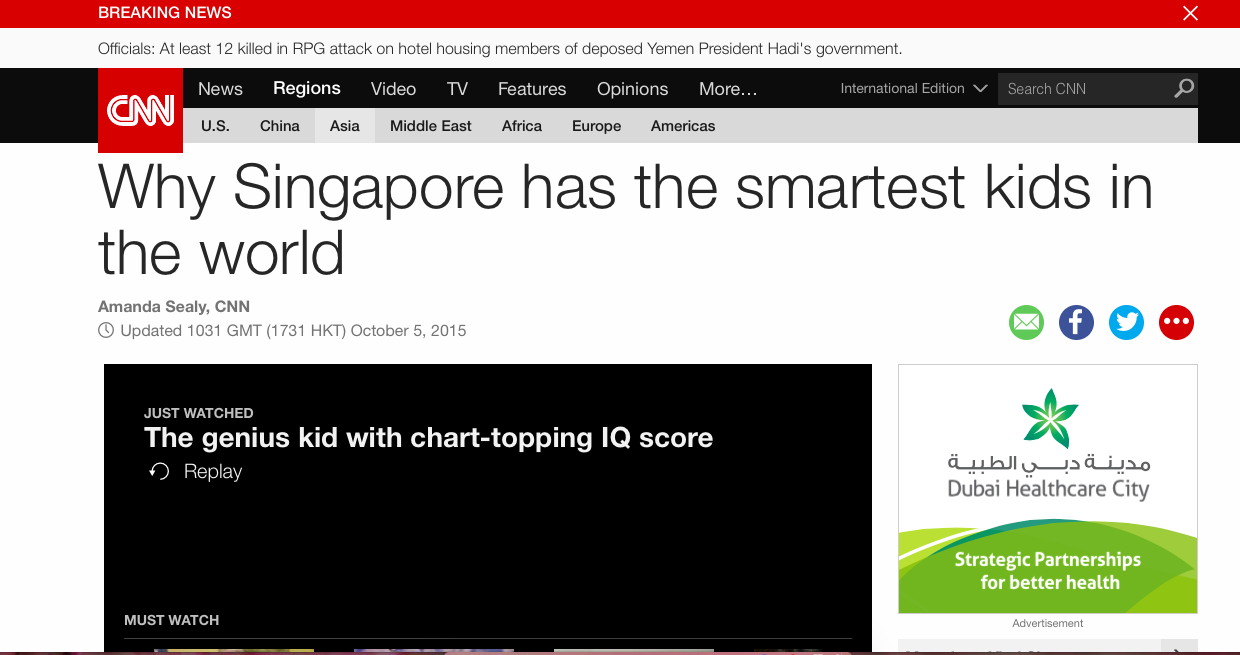
Task: Go to the Video section
Action: [393, 89]
